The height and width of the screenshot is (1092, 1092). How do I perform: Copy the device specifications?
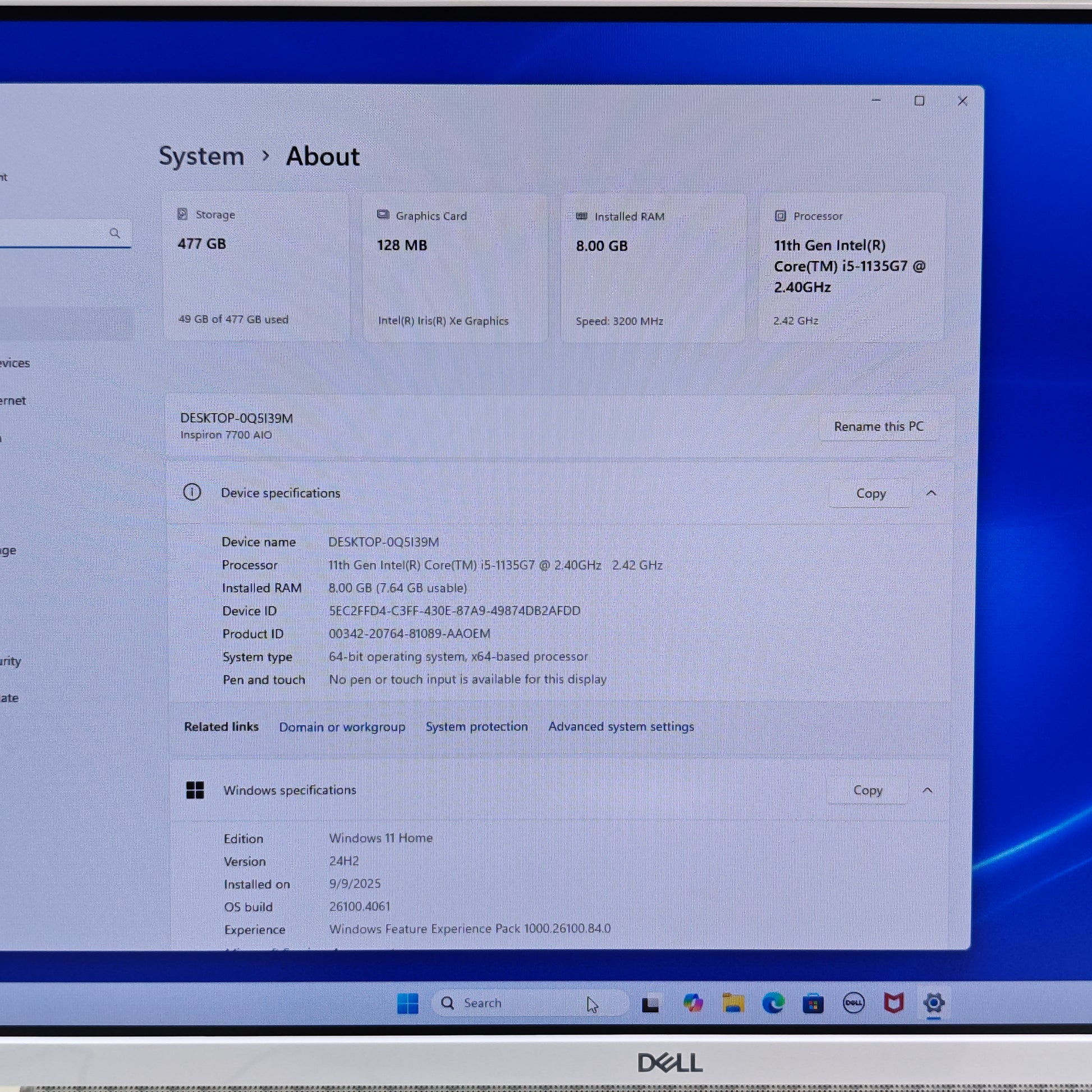[870, 493]
